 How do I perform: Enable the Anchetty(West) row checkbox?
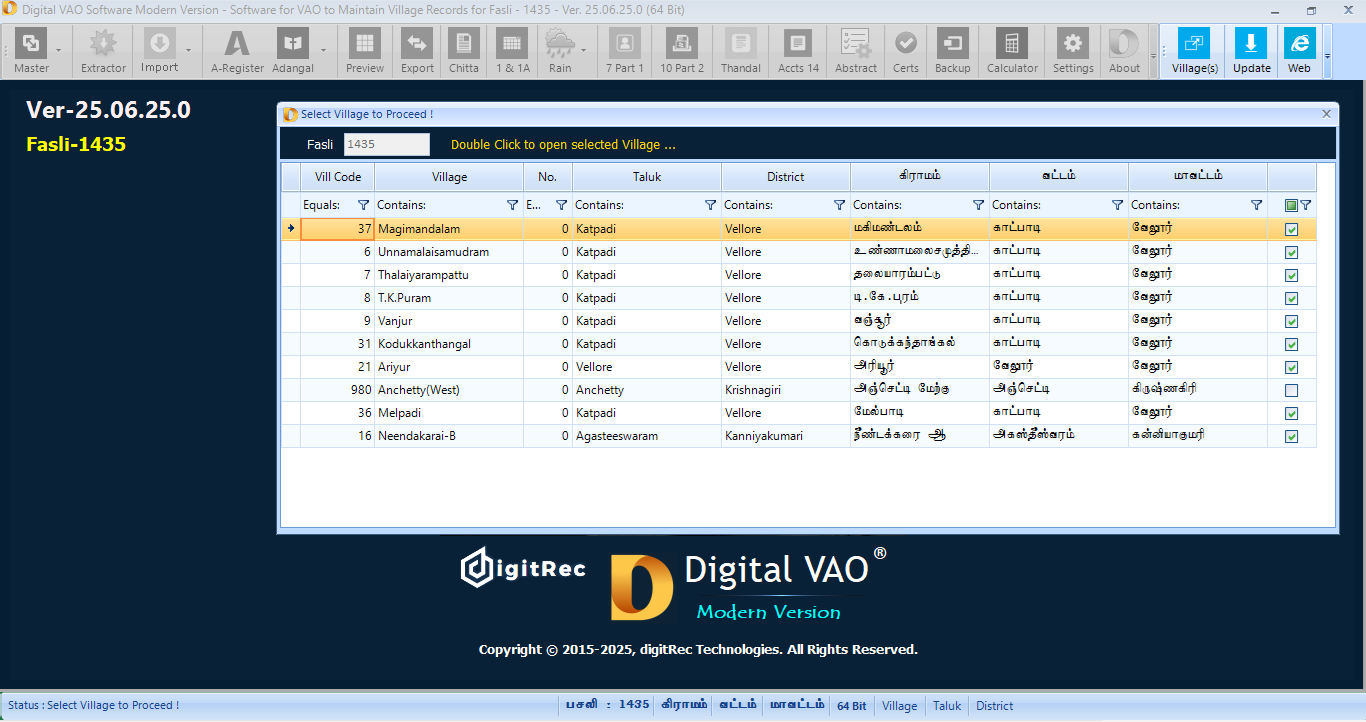click(x=1291, y=390)
